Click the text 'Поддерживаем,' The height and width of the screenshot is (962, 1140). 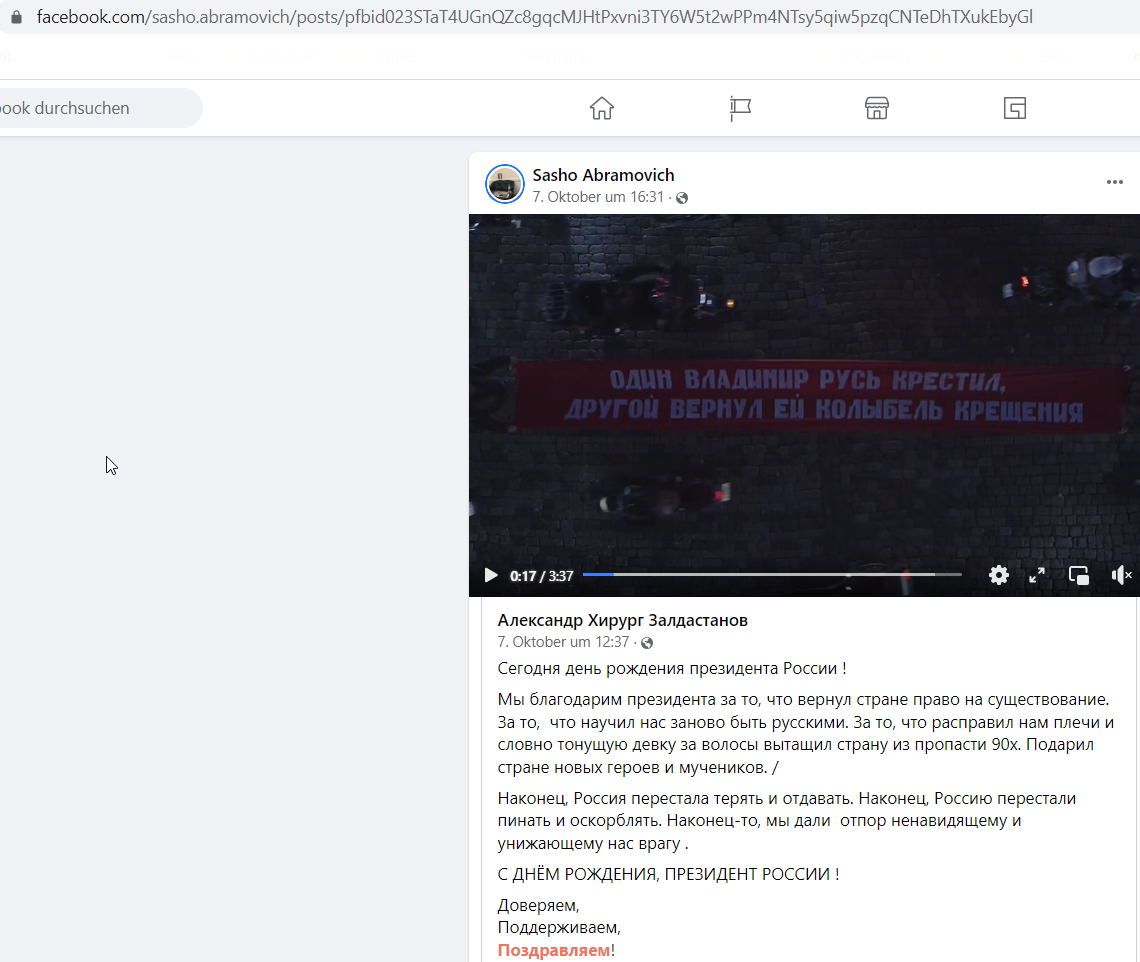[558, 928]
